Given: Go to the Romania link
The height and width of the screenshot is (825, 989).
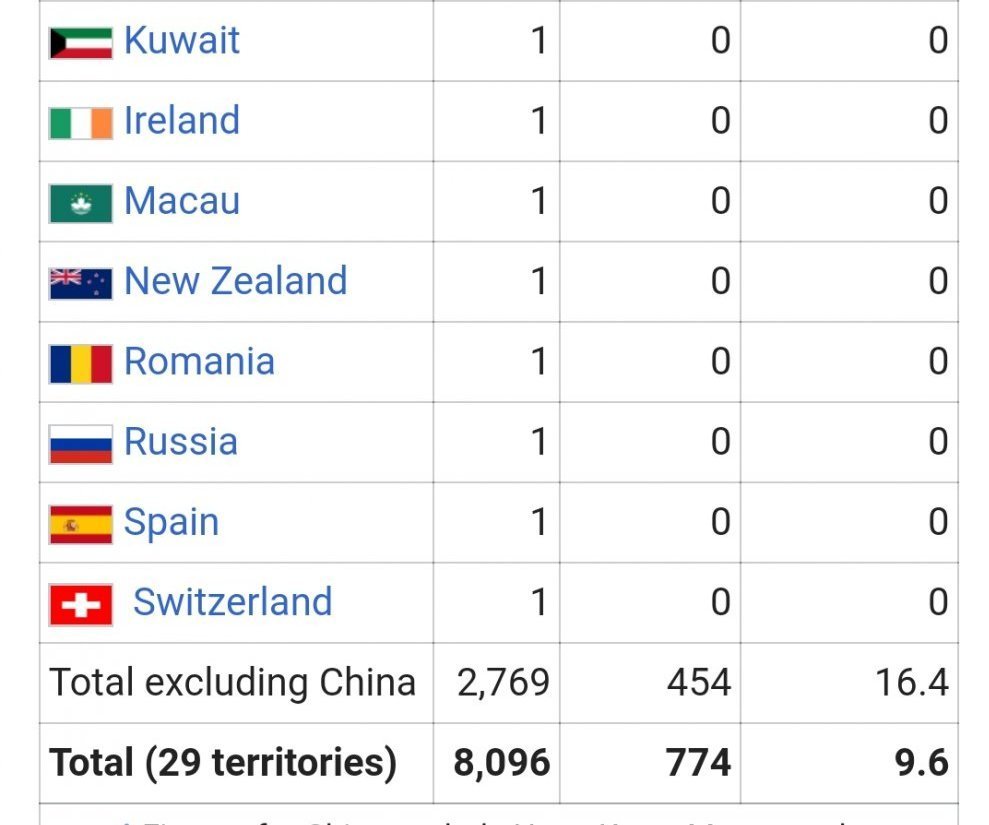Looking at the screenshot, I should 199,361.
